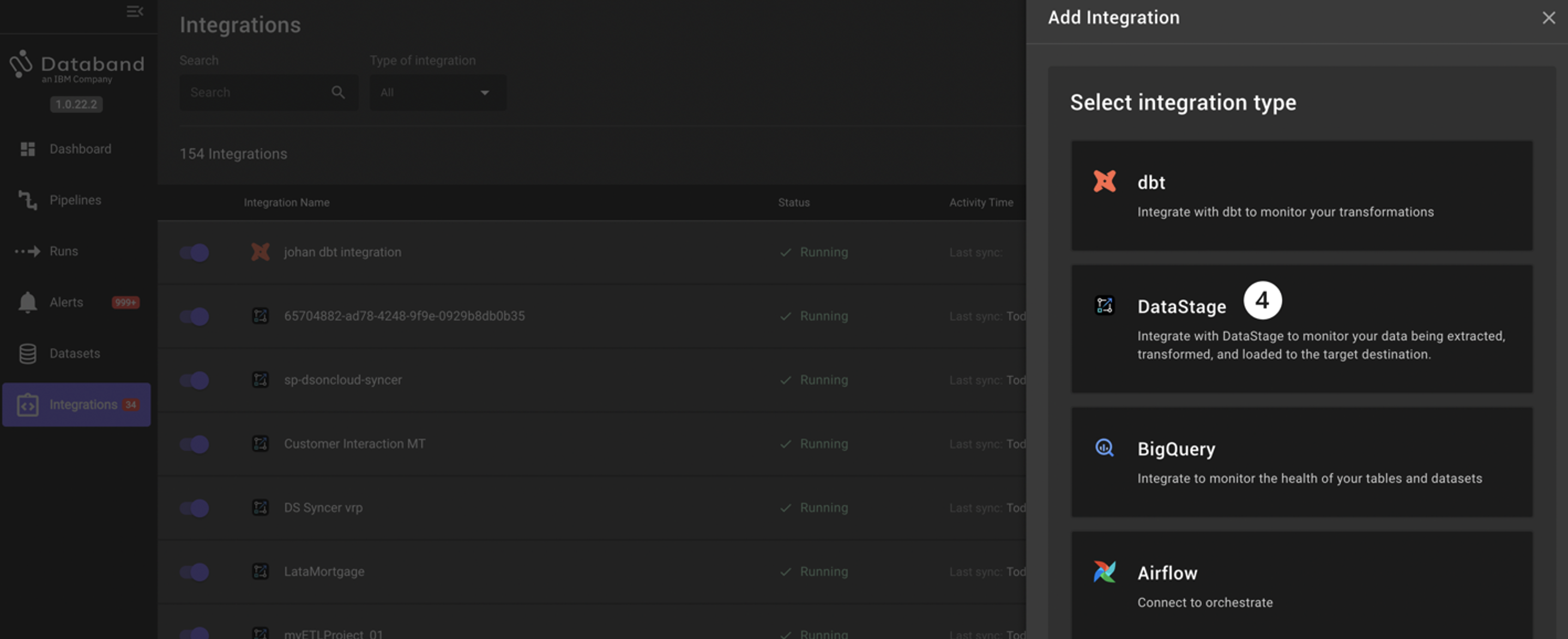Click the search magnifier icon
The image size is (1568, 639).
338,92
